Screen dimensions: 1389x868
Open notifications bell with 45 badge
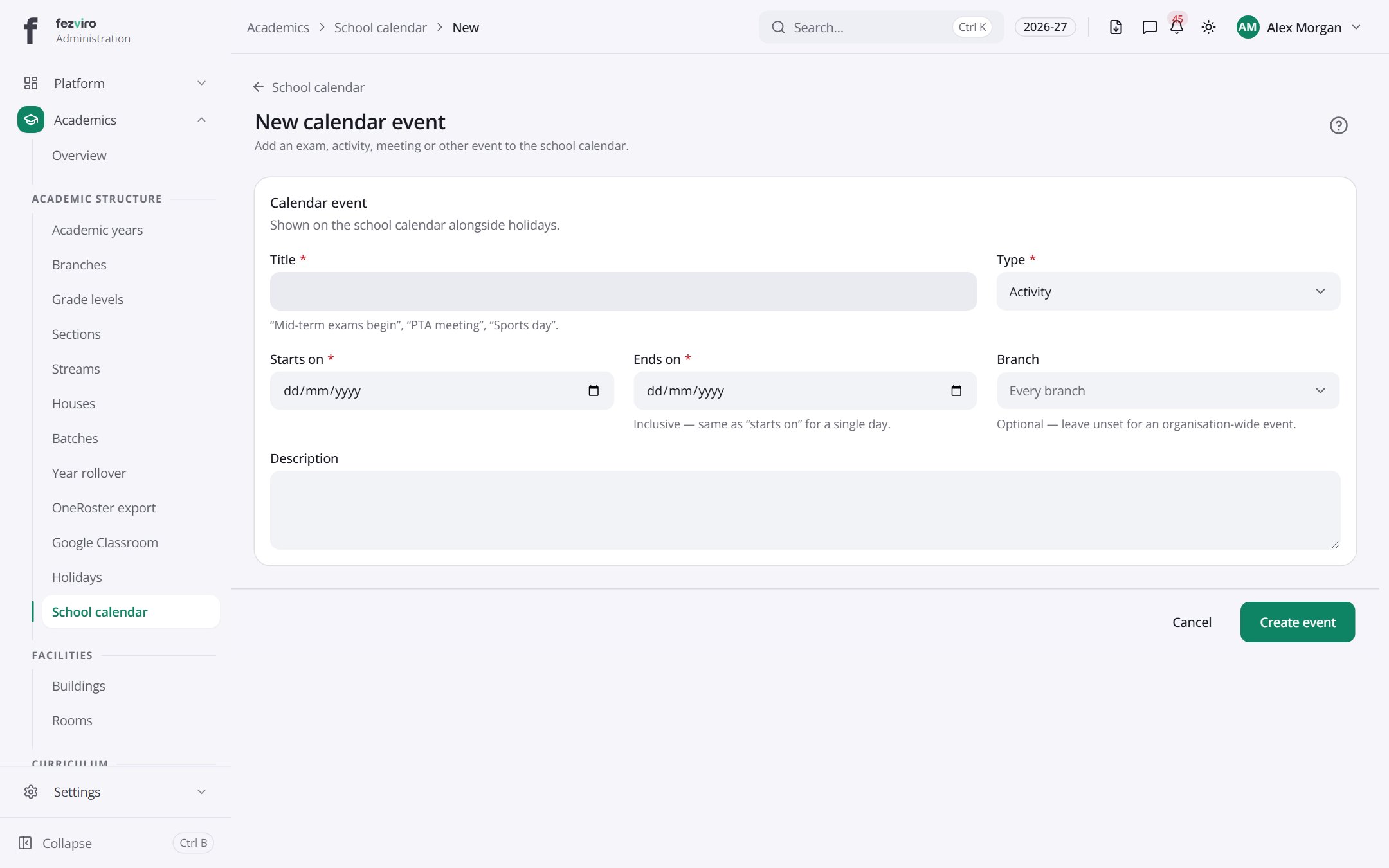[x=1177, y=27]
